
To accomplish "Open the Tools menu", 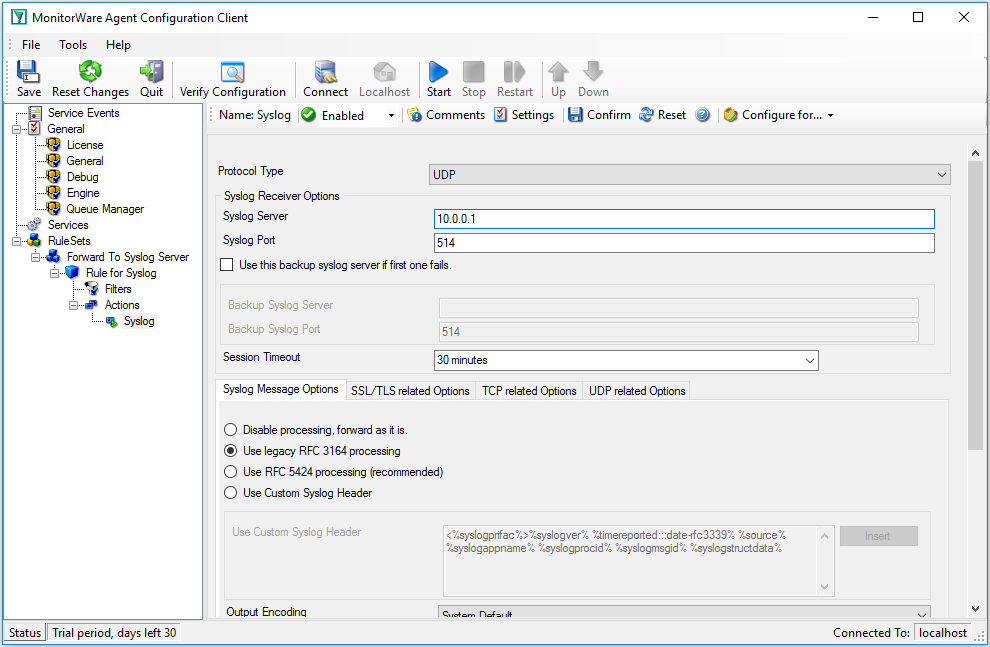I will point(73,45).
